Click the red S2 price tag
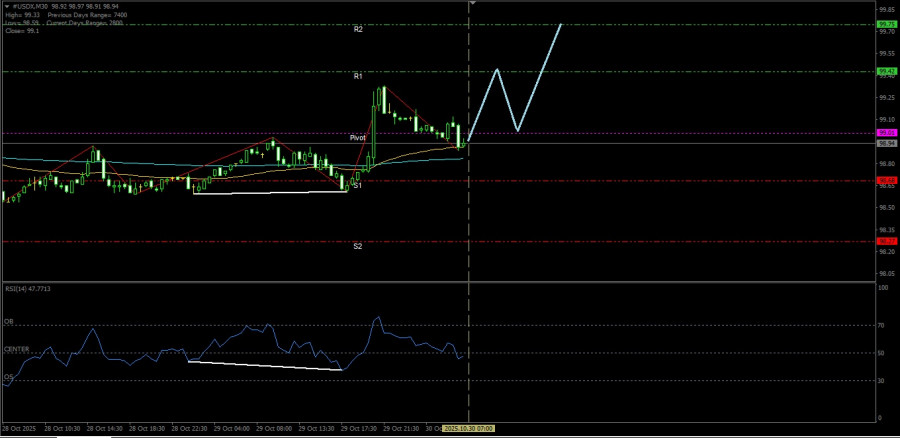Viewport: 900px width, 438px height. pos(886,241)
